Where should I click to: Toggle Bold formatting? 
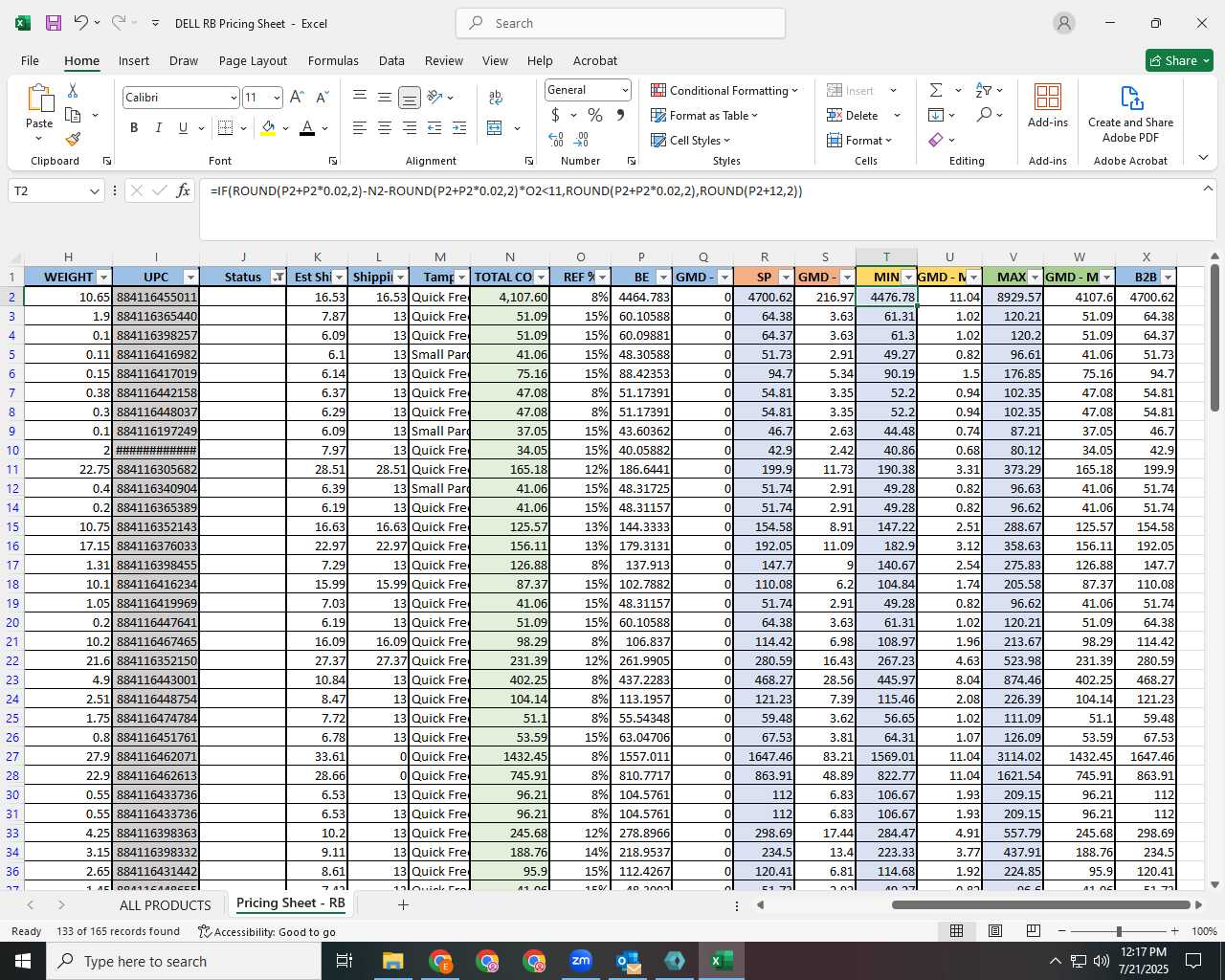(x=134, y=128)
